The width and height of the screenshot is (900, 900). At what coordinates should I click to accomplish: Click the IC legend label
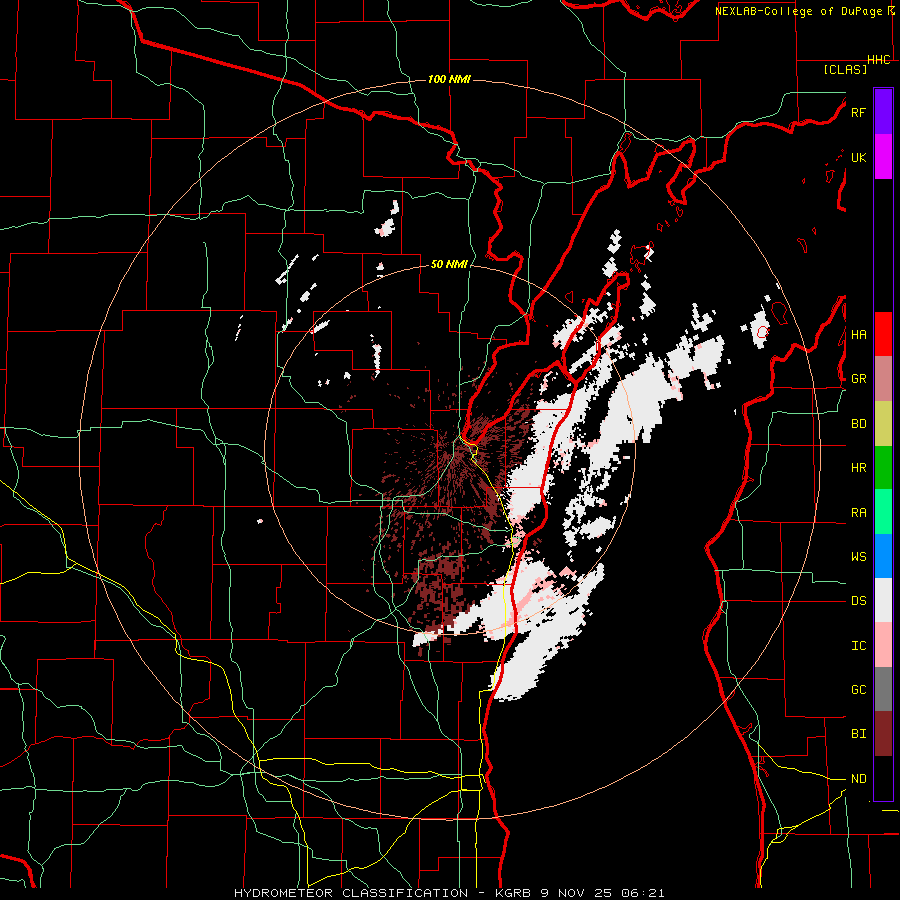pyautogui.click(x=858, y=646)
